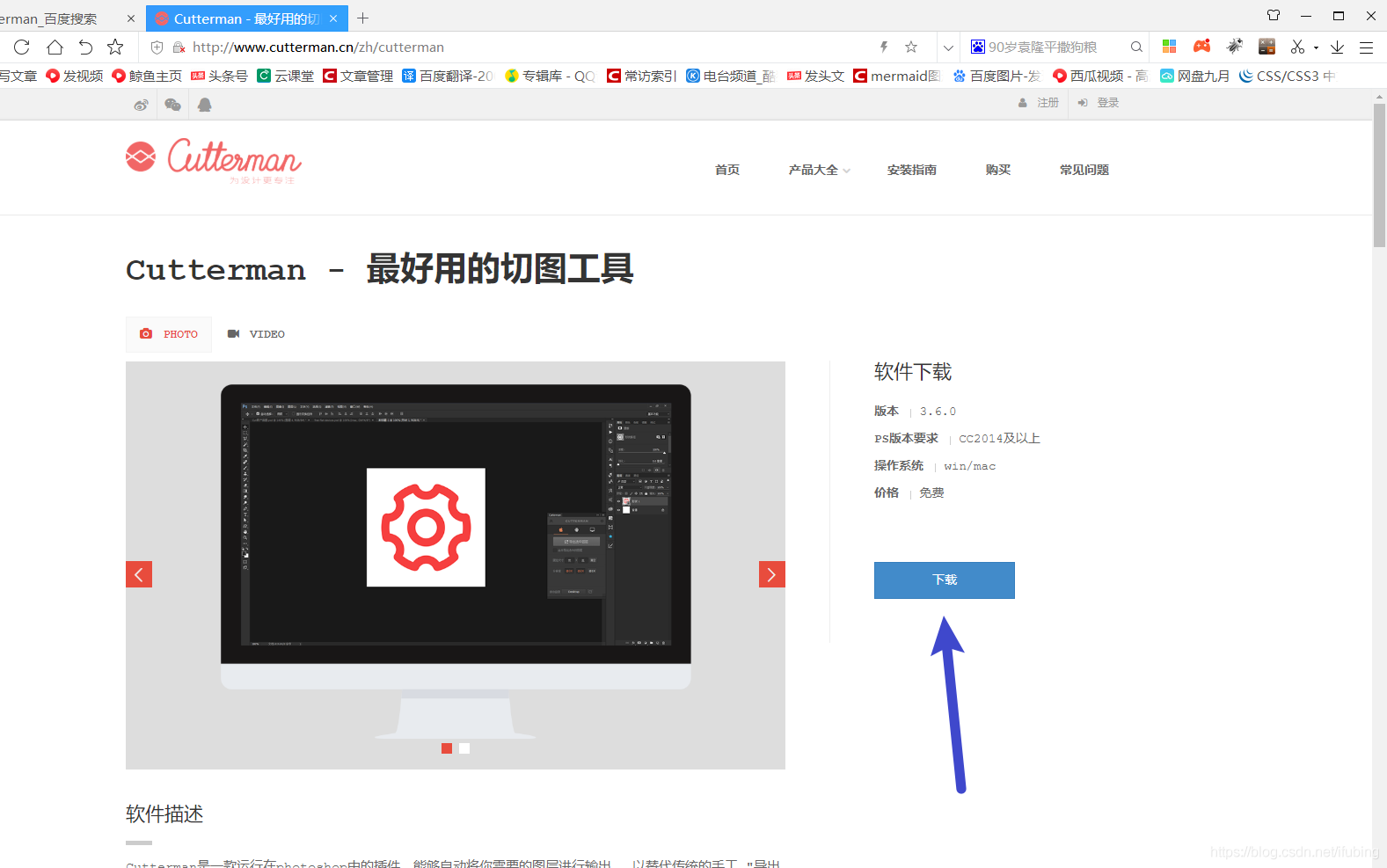
Task: Click the undo/back arrow icon
Action: 85,47
